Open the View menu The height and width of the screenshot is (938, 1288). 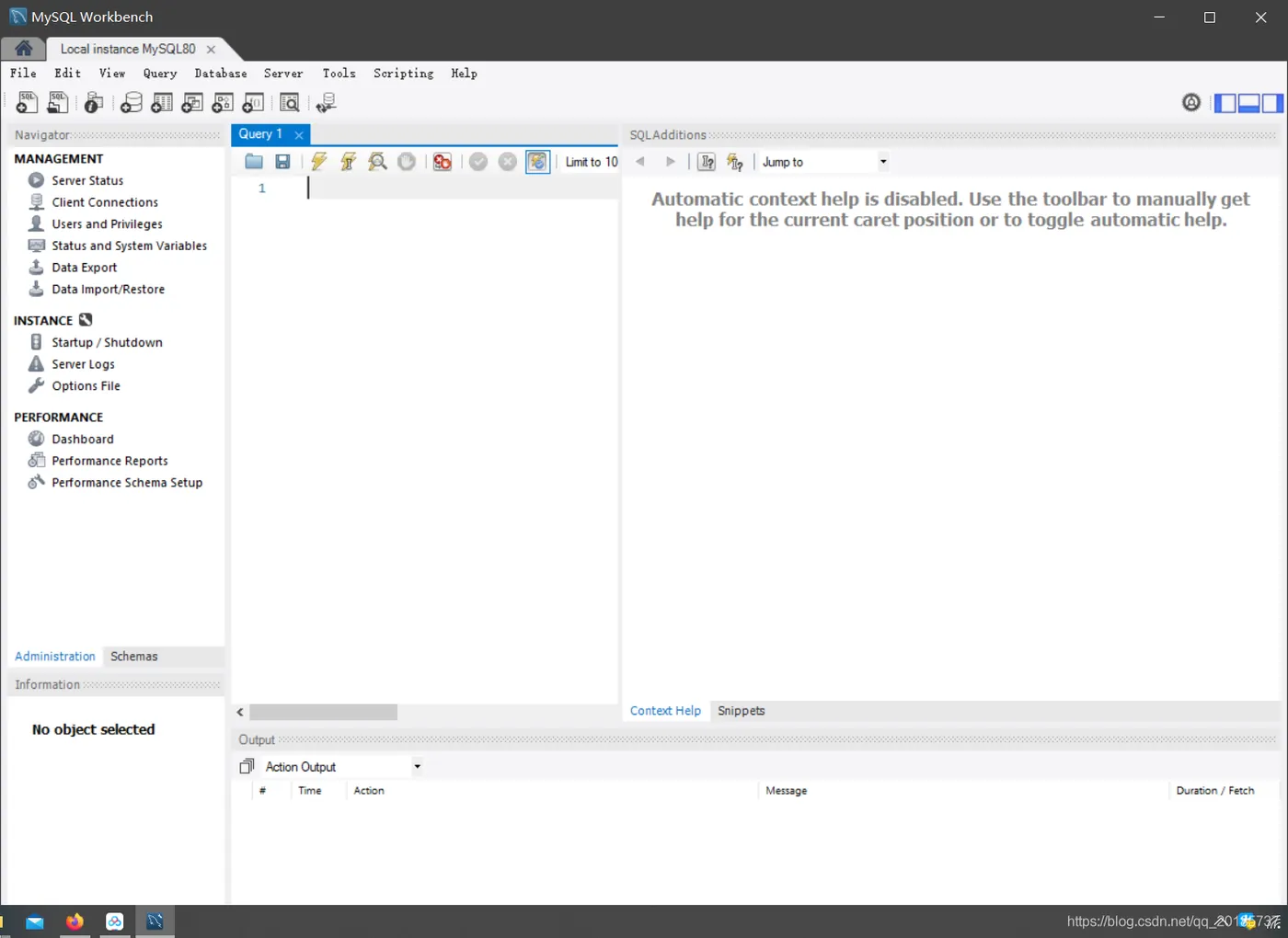tap(112, 74)
